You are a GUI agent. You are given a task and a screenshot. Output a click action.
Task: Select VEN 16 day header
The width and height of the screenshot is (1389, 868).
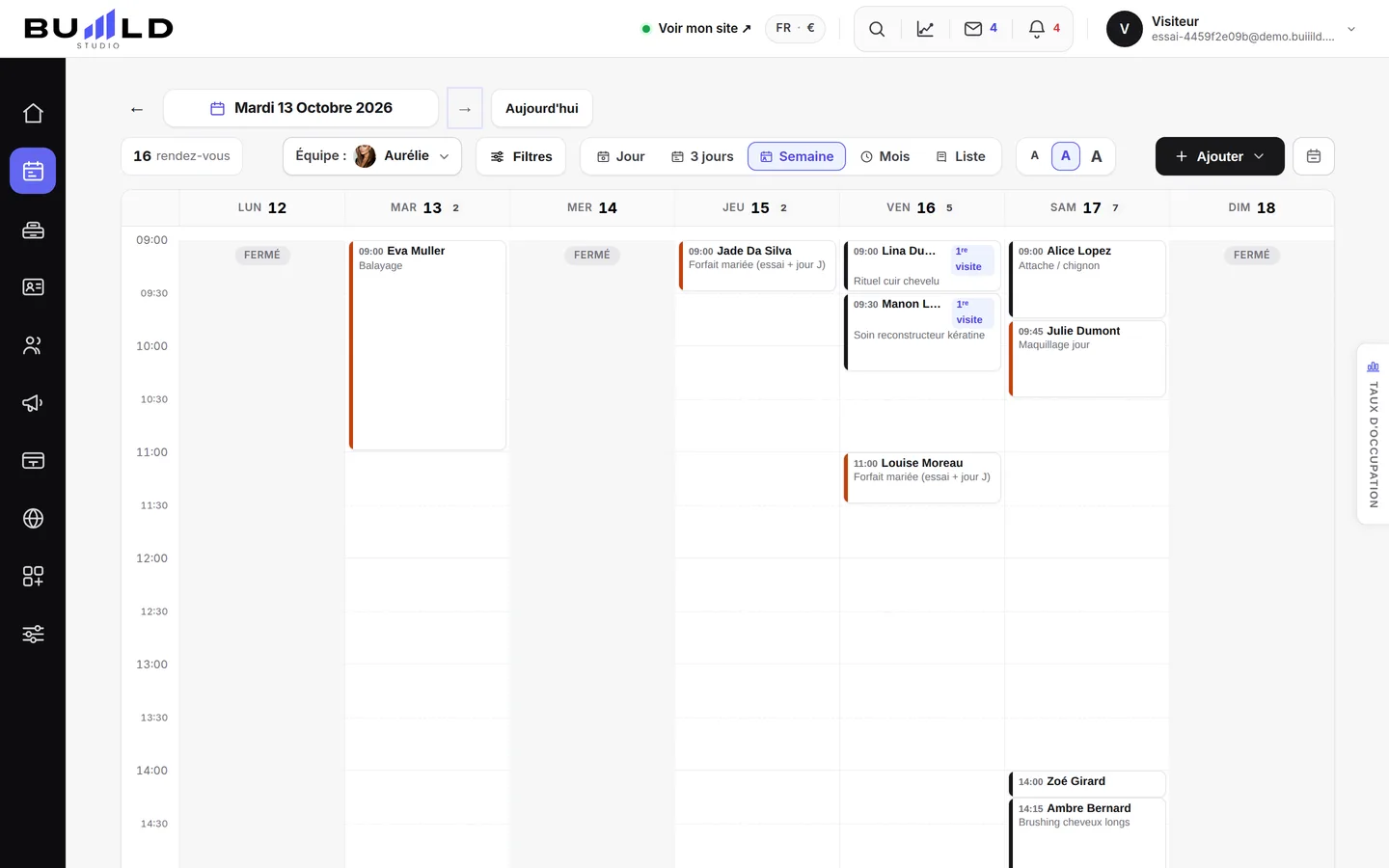click(921, 207)
